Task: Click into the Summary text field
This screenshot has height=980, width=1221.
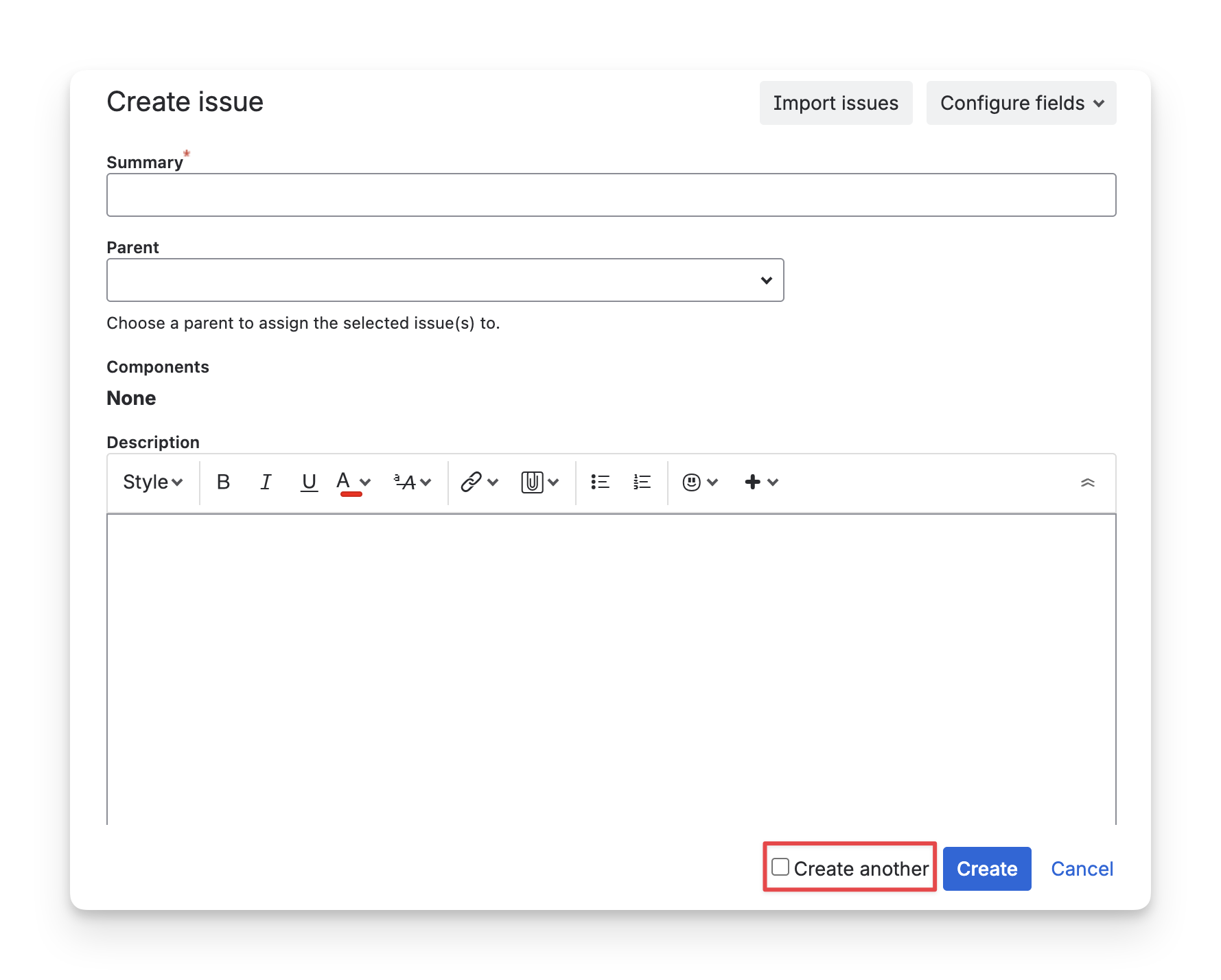Action: pyautogui.click(x=611, y=195)
